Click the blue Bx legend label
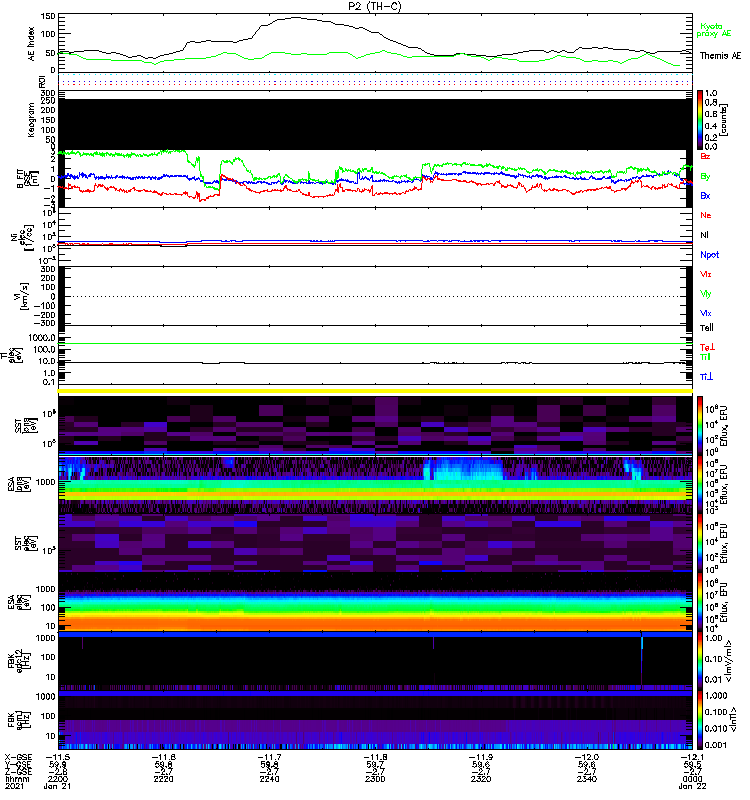The height and width of the screenshot is (800, 750). [705, 196]
